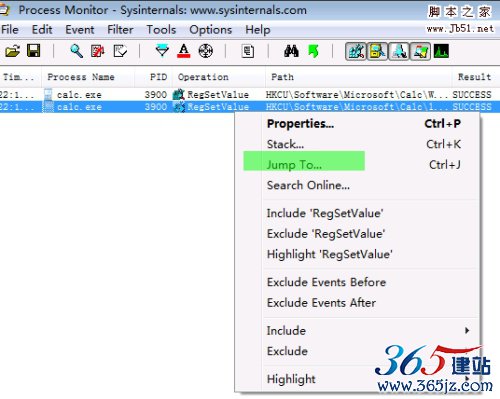Toggle Show Process and Thread Activity button
The width and height of the screenshot is (500, 399).
pos(420,51)
